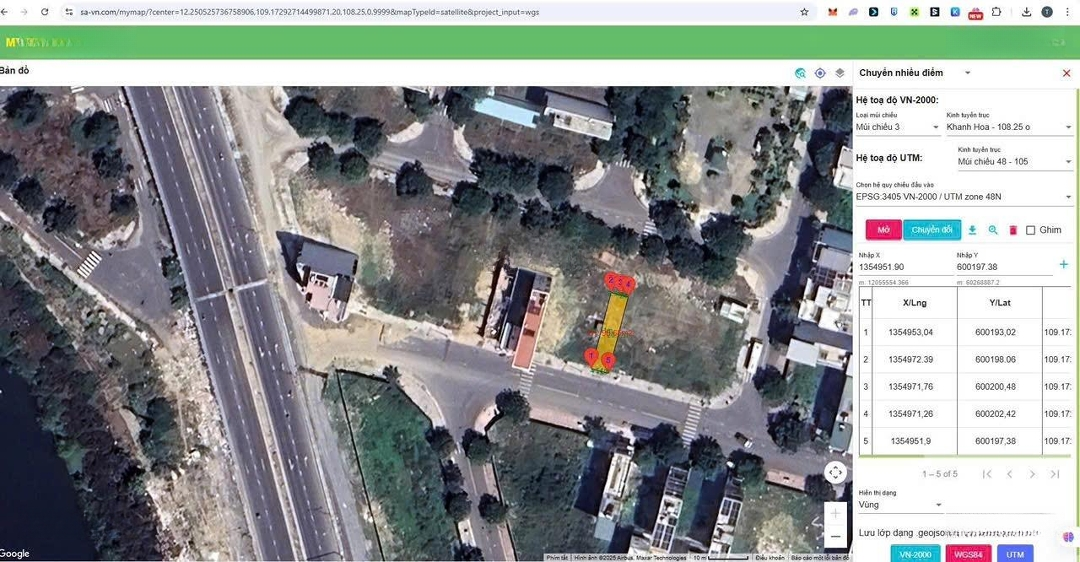The height and width of the screenshot is (562, 1080).
Task: Open the Múi chiếu 3 dropdown
Action: [x=897, y=127]
